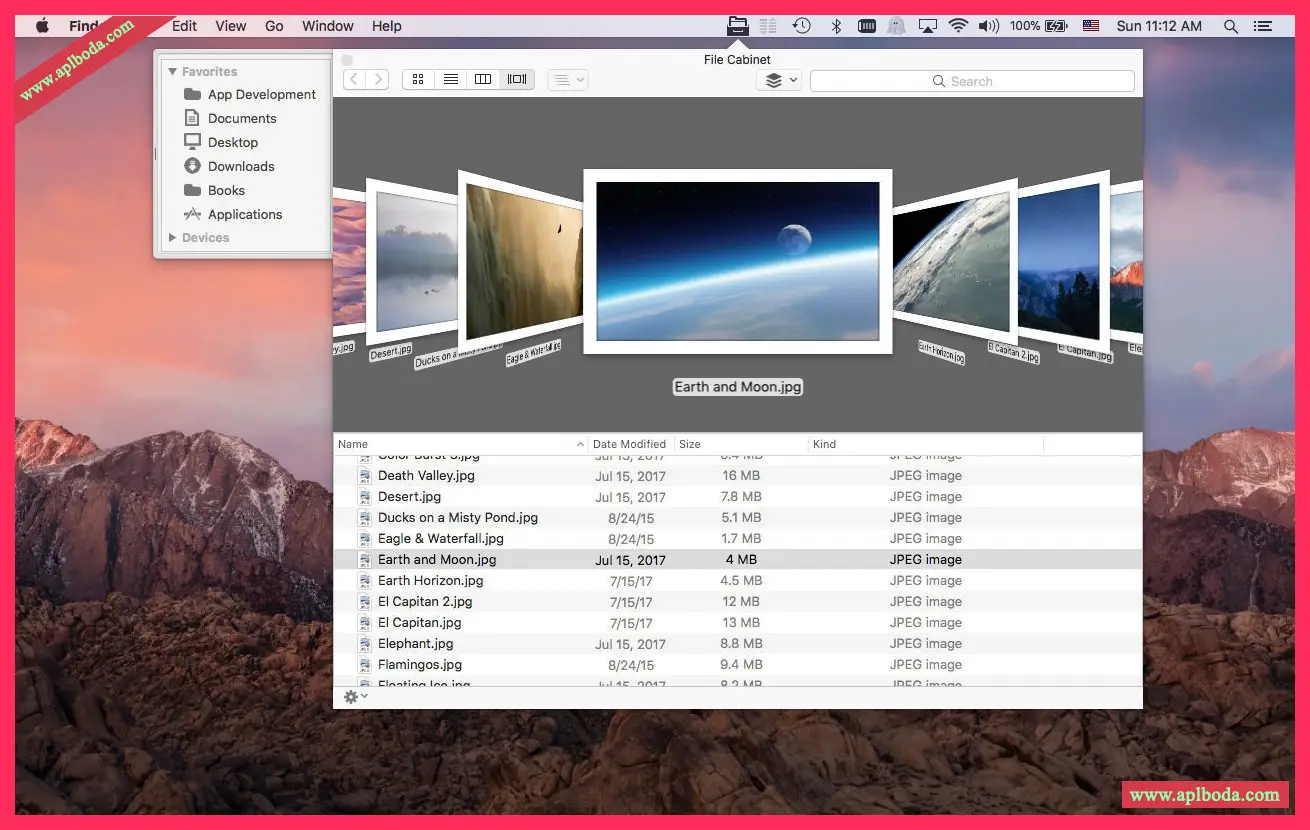Switch to list view

click(x=451, y=80)
